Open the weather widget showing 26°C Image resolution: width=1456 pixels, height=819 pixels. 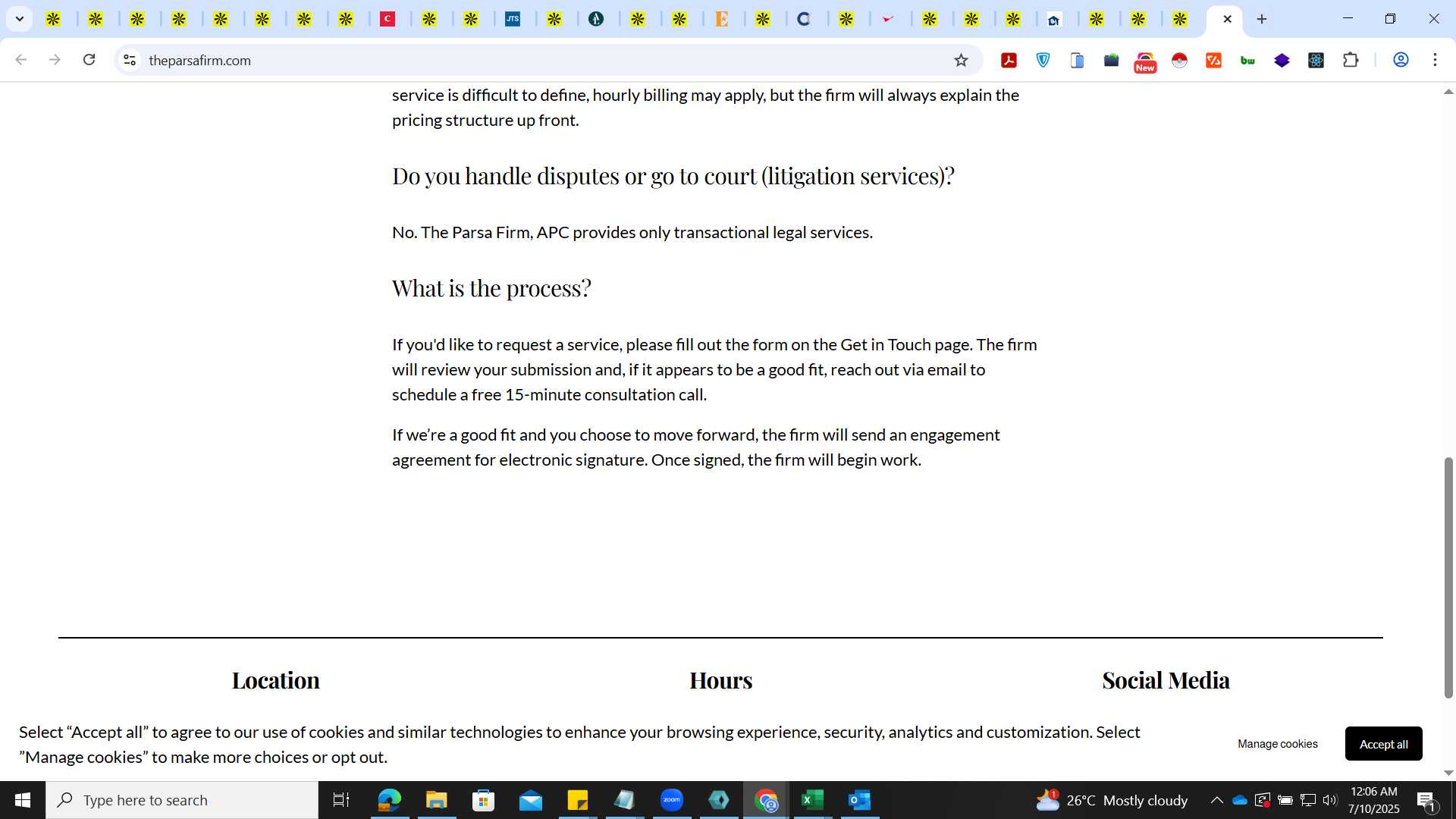(x=1111, y=800)
